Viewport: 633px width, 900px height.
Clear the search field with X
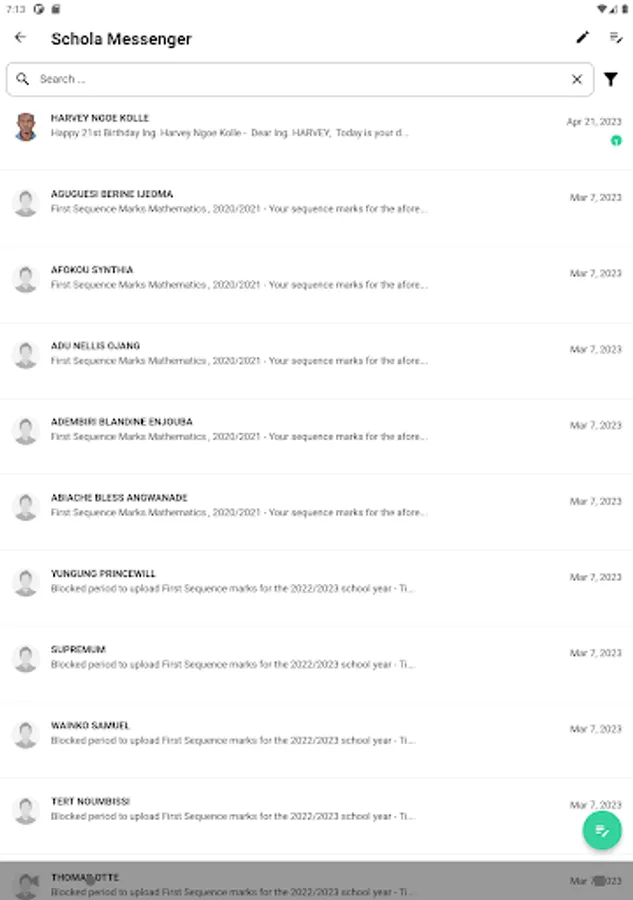point(577,79)
